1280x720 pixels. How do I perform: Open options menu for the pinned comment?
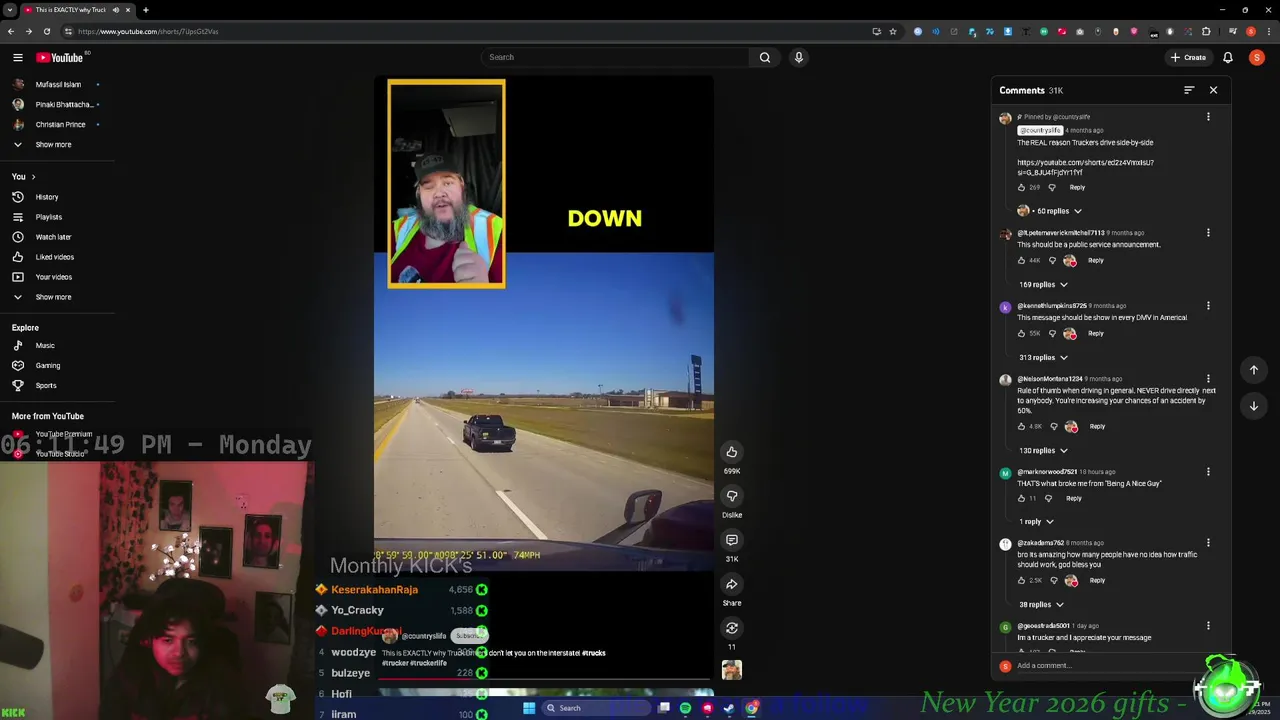[1208, 117]
